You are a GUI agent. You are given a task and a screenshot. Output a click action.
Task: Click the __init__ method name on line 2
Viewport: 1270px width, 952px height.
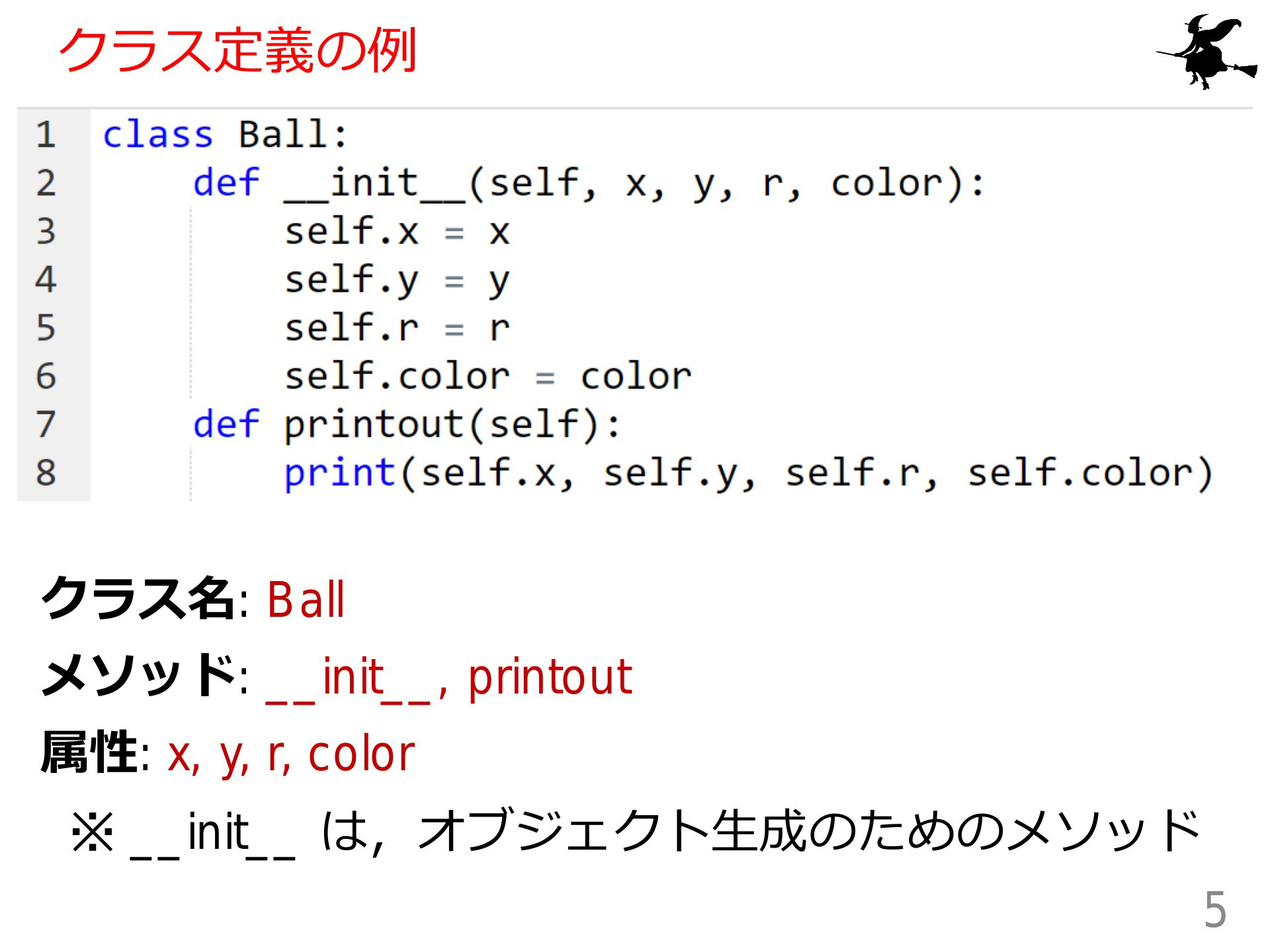point(375,184)
